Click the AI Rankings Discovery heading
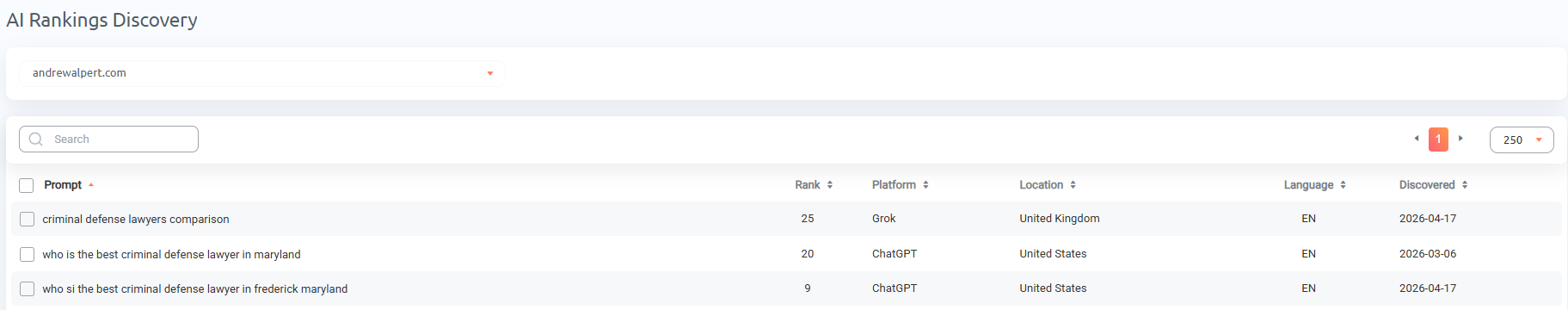This screenshot has height=310, width=1568. 101,20
